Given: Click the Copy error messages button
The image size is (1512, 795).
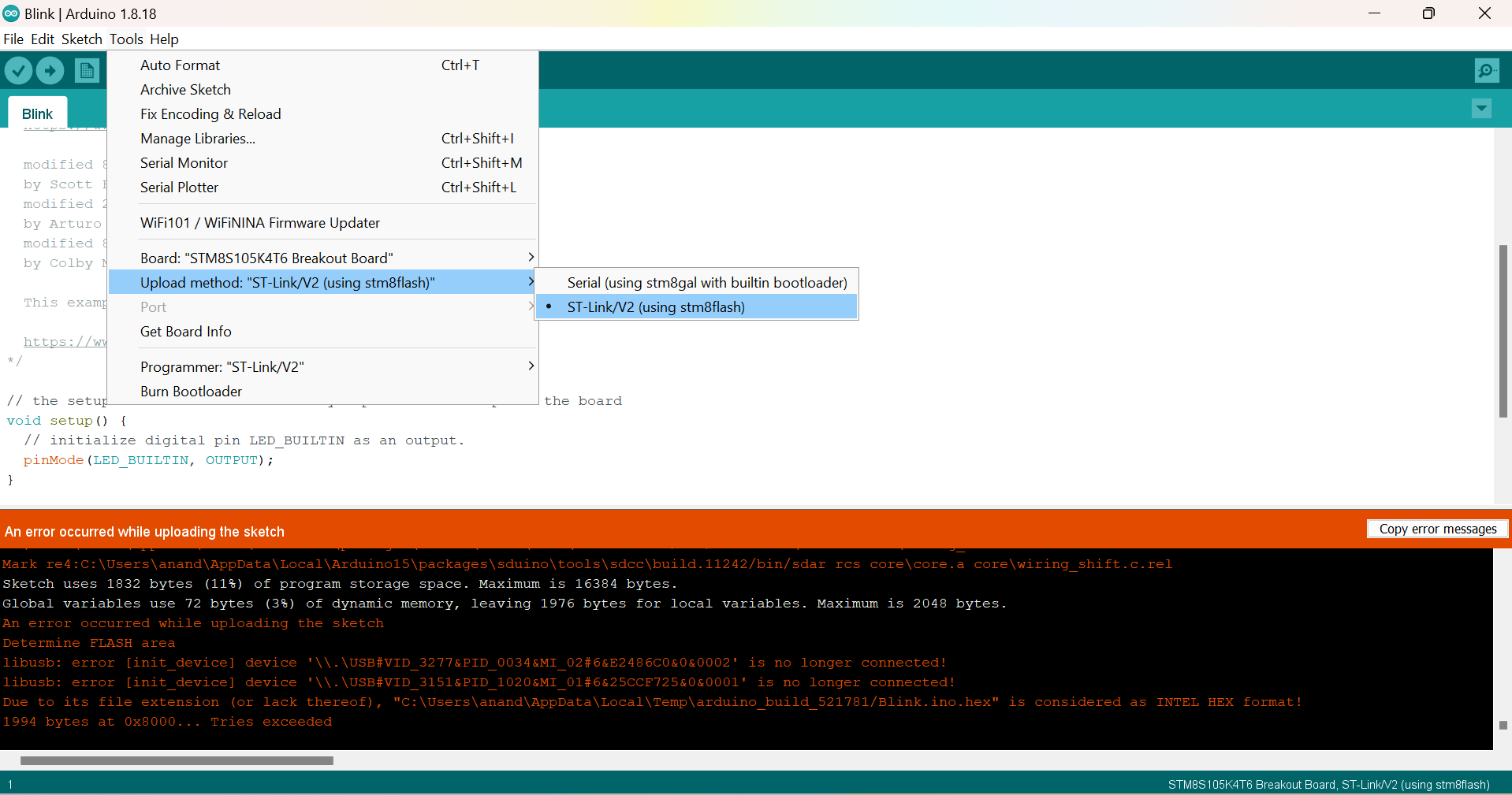Looking at the screenshot, I should point(1438,529).
